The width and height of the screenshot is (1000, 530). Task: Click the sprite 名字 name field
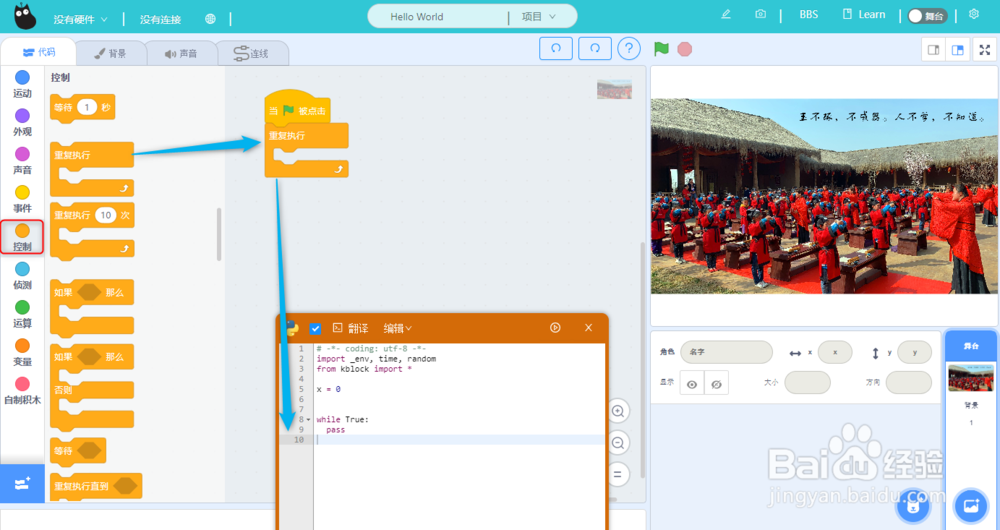coord(726,352)
